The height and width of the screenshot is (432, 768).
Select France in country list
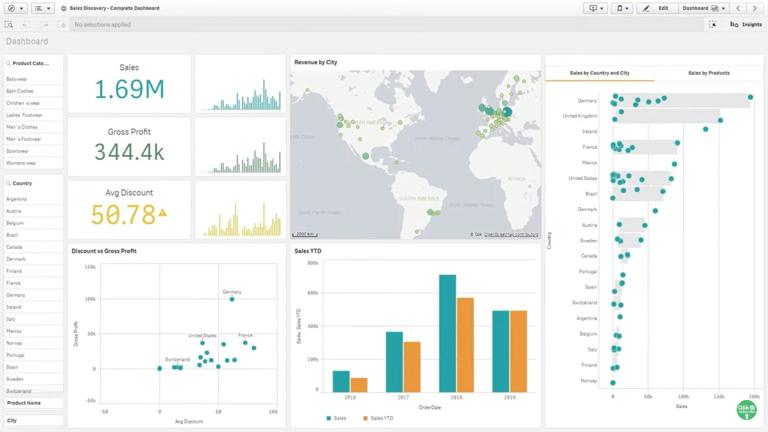(x=33, y=283)
